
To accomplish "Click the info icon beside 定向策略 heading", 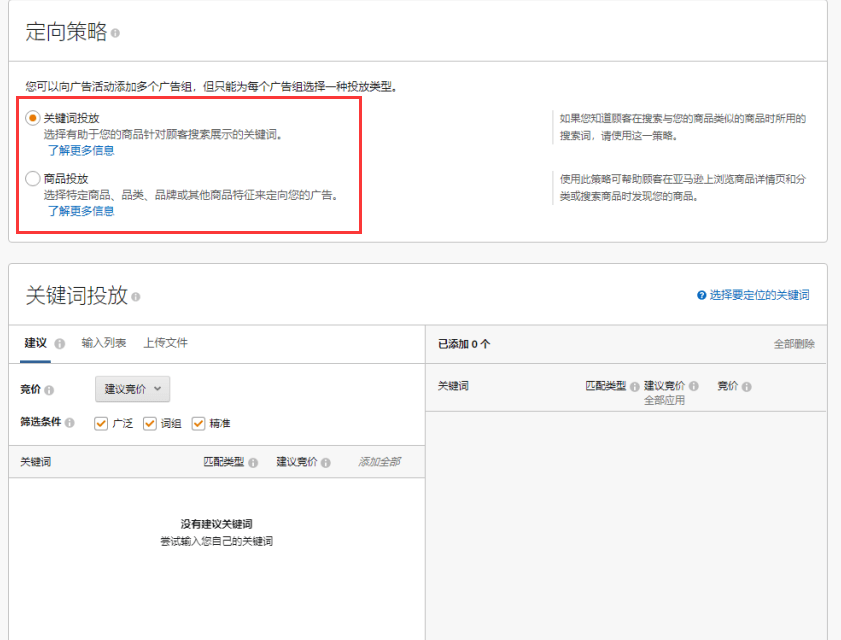I will click(116, 33).
